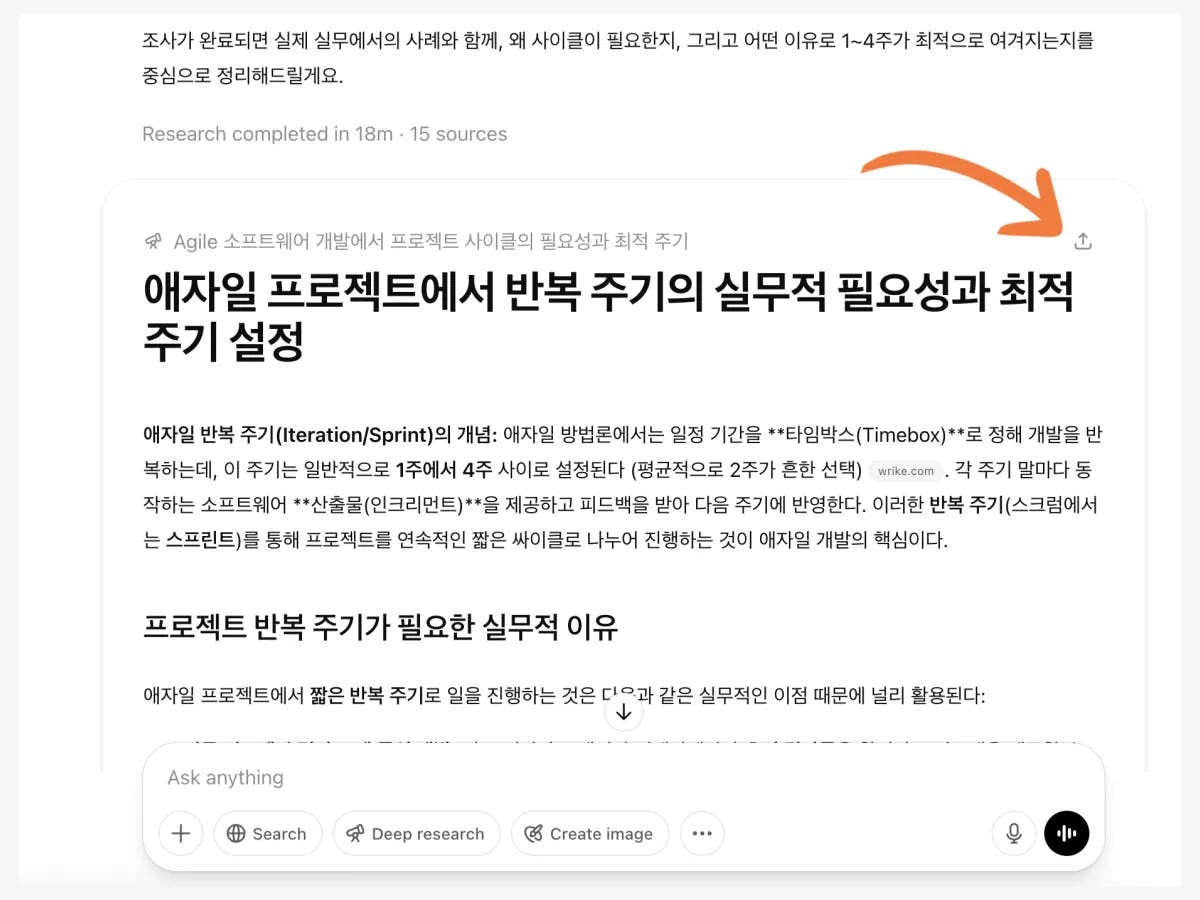Image resolution: width=1200 pixels, height=900 pixels.
Task: Start voice mode with the waveform button
Action: (x=1067, y=834)
